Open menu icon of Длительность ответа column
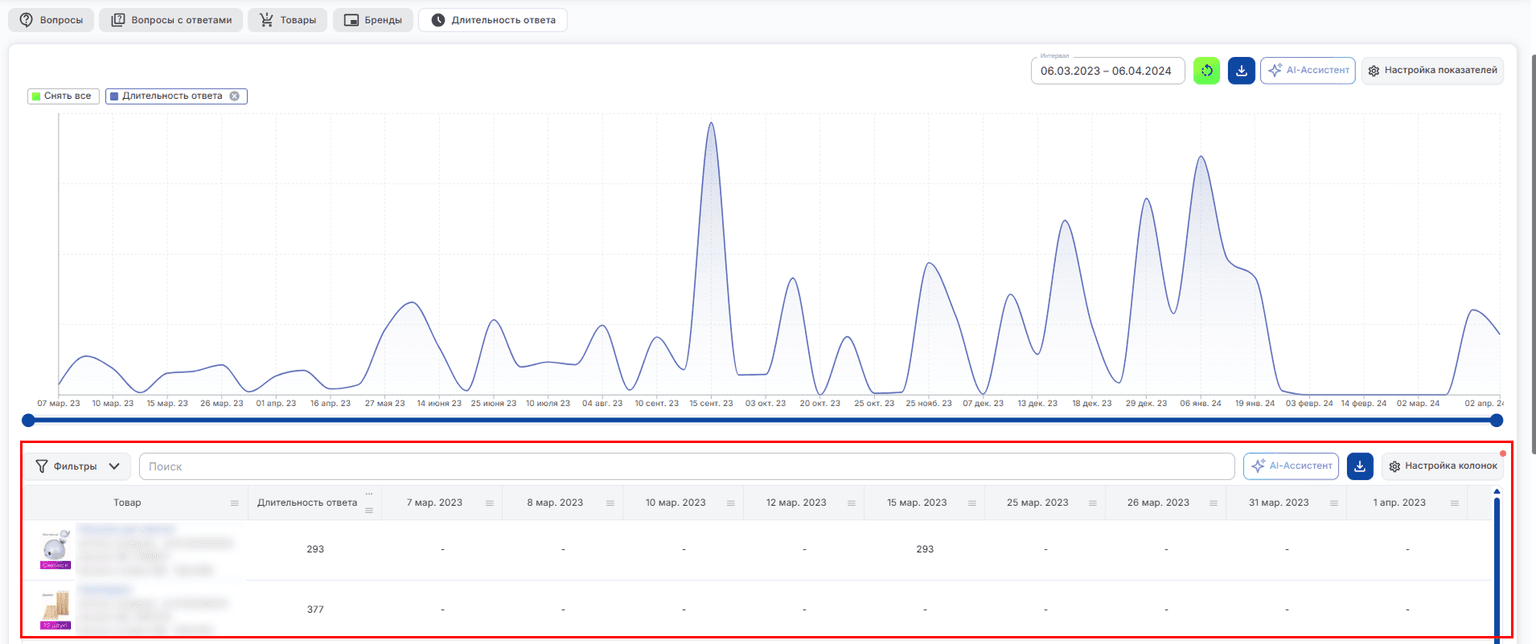The width and height of the screenshot is (1536, 644). [x=369, y=511]
